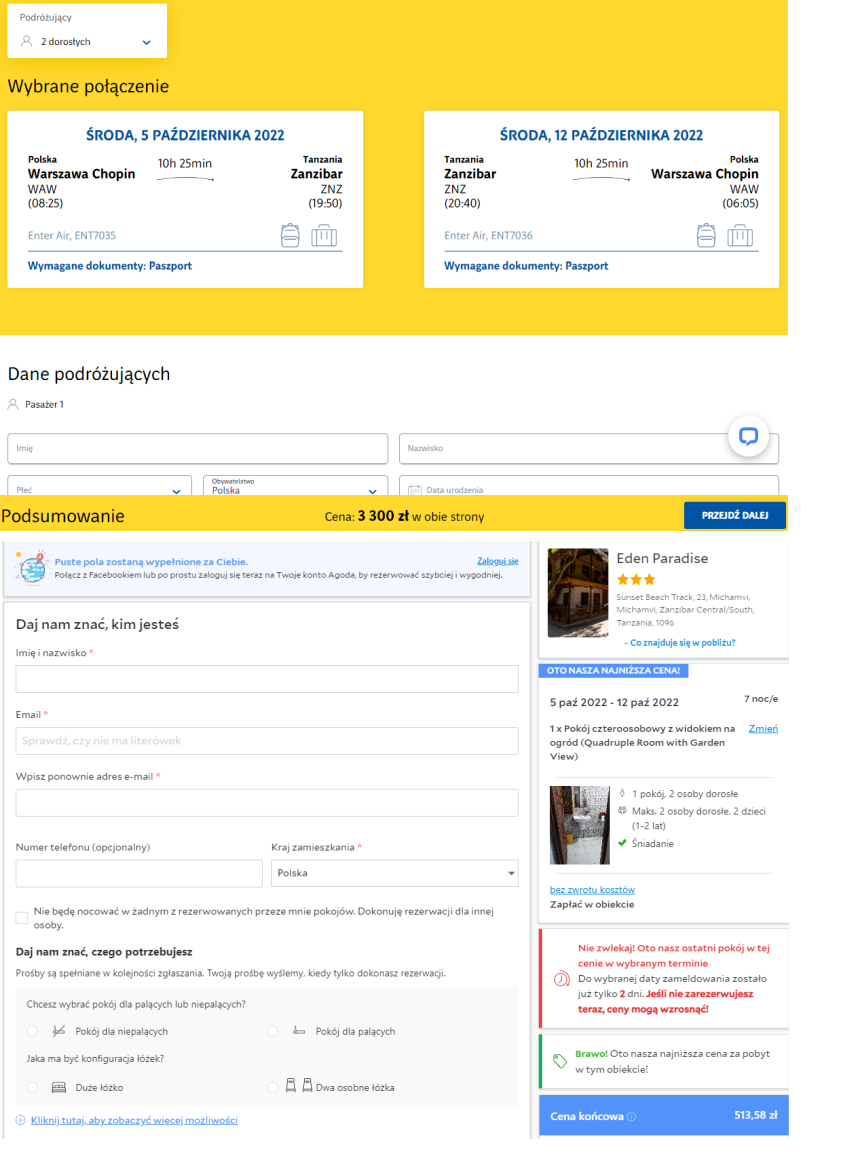Screen dimensions: 857x1166
Task: Open the Eden Paradise hotel thumbnail
Action: (578, 593)
